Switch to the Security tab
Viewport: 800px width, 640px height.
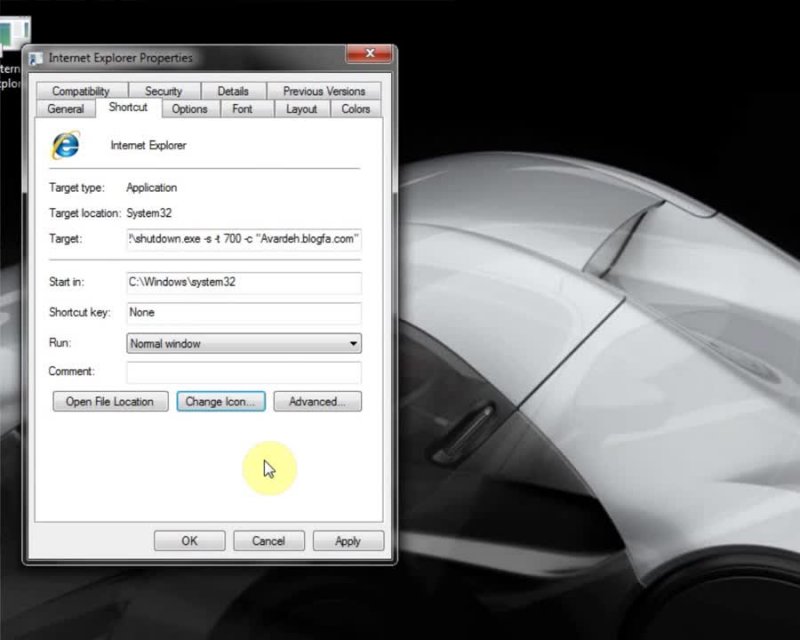163,91
